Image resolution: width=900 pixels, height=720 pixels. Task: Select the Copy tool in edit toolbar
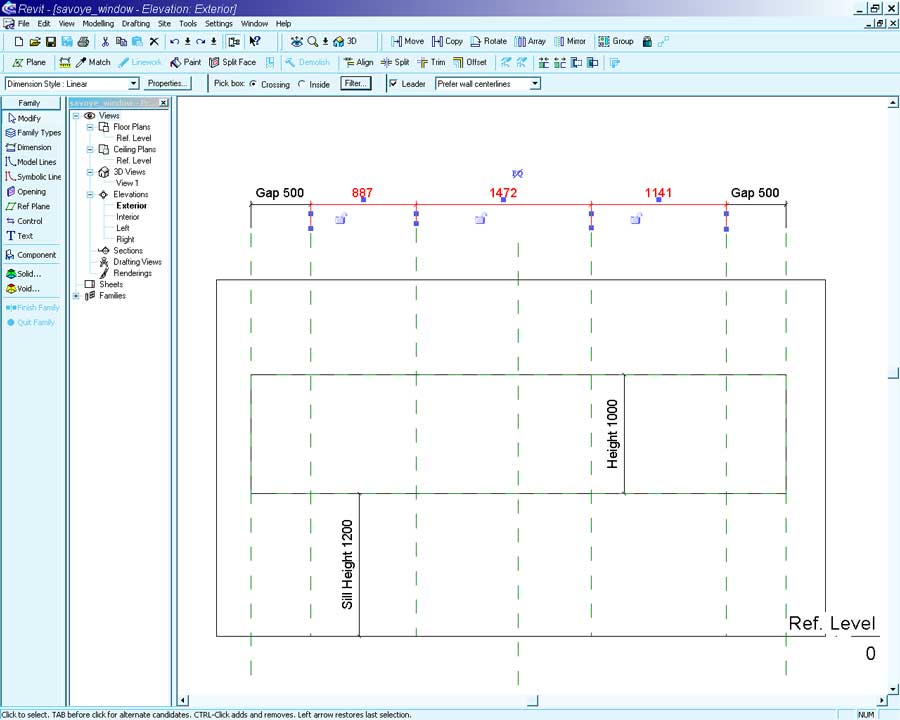click(447, 41)
